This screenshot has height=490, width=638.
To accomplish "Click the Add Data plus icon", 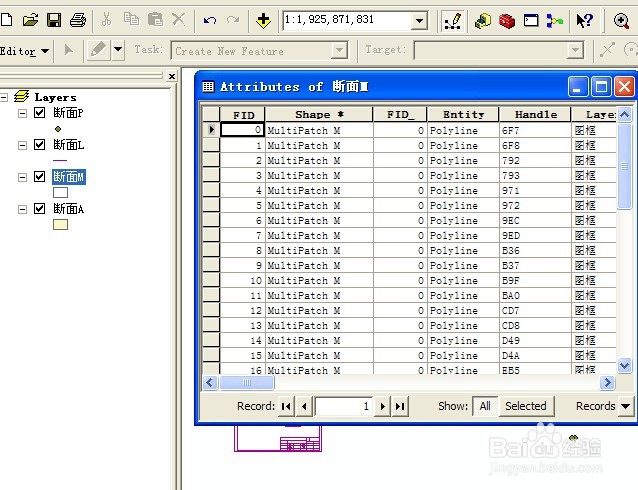I will [x=263, y=20].
